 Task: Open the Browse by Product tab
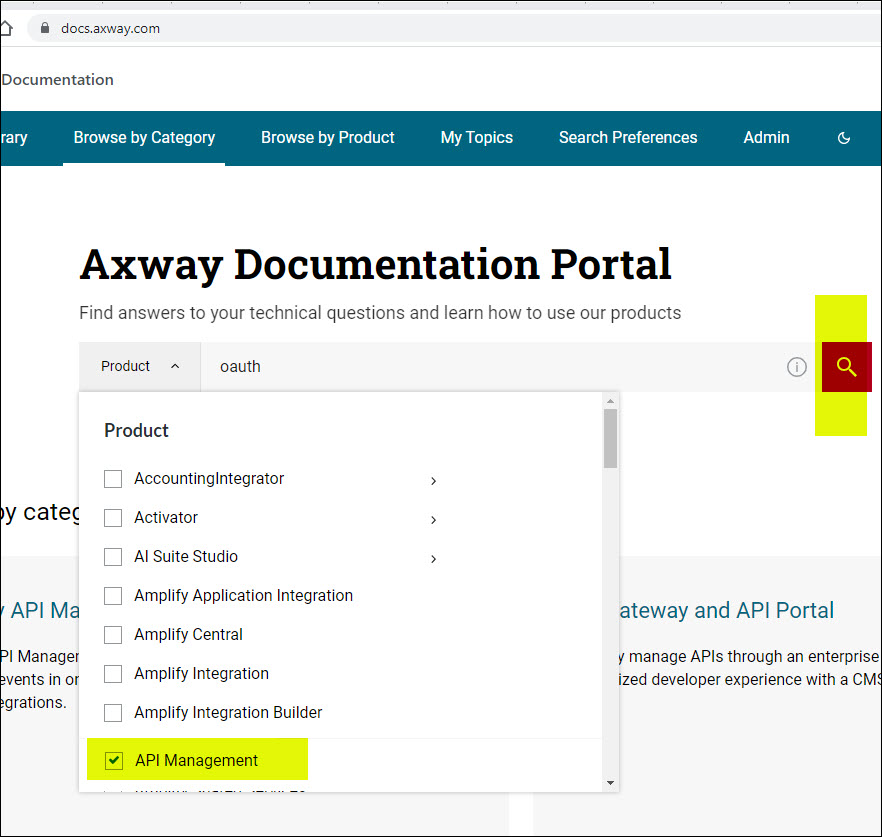click(327, 138)
